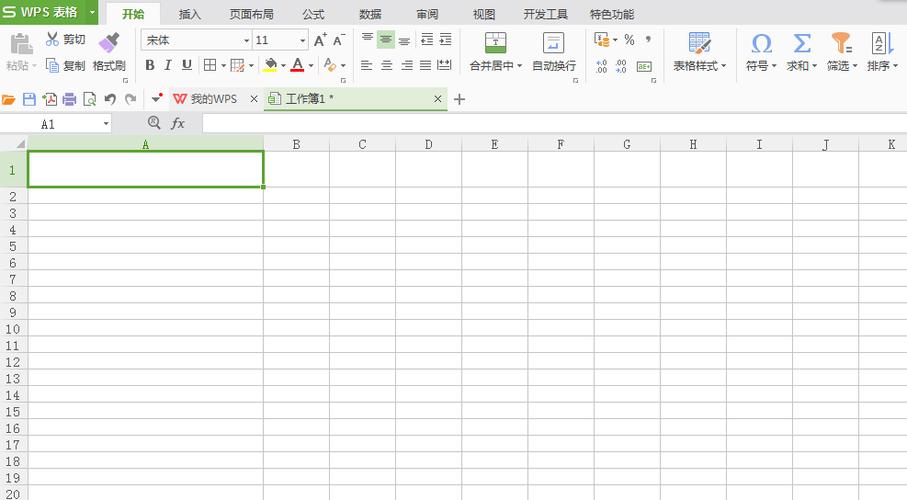Switch to the 数据 (Data) tab

370,14
